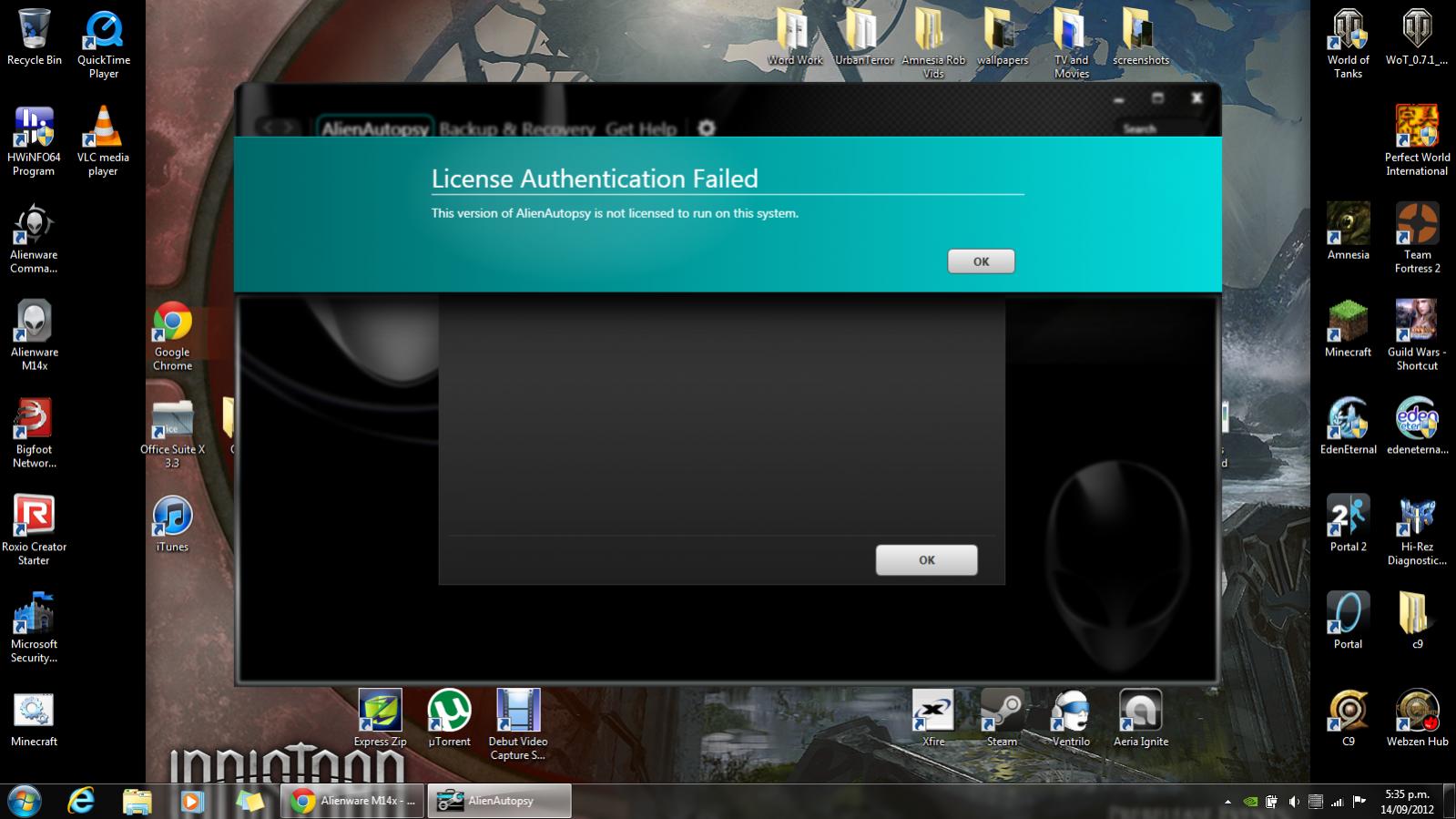The width and height of the screenshot is (1456, 819).
Task: Dismiss the License Authentication Failed dialog with OK
Action: tap(981, 261)
